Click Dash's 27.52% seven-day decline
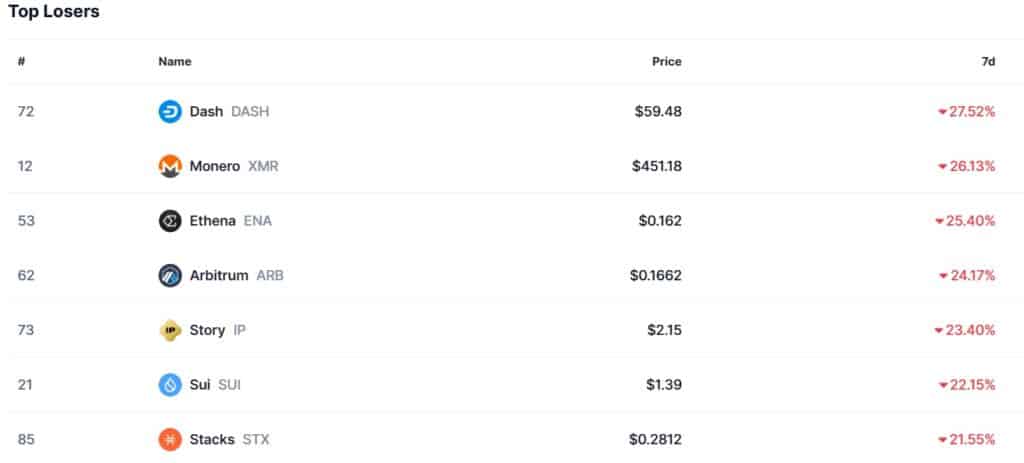 pyautogui.click(x=971, y=112)
